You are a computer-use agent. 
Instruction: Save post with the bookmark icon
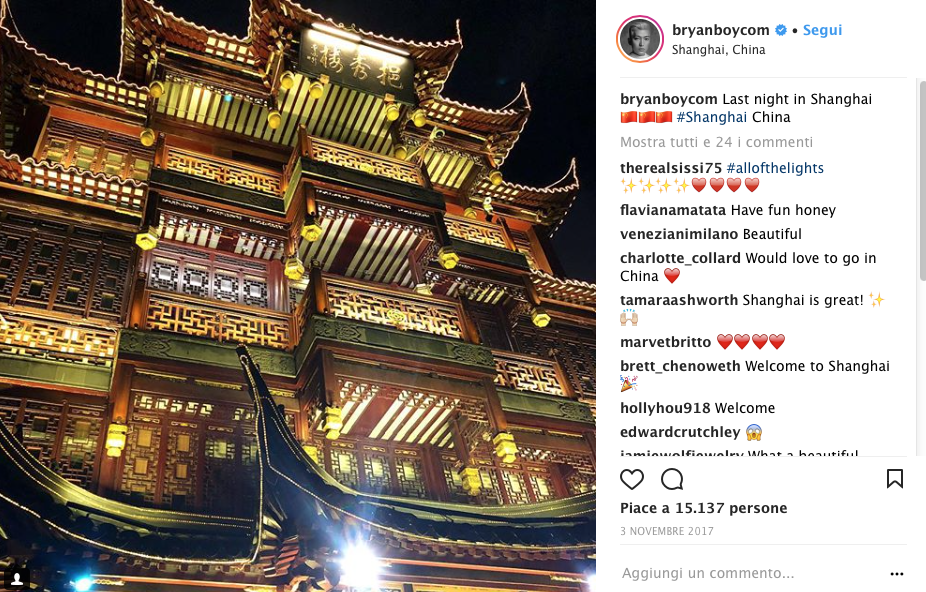coord(895,479)
